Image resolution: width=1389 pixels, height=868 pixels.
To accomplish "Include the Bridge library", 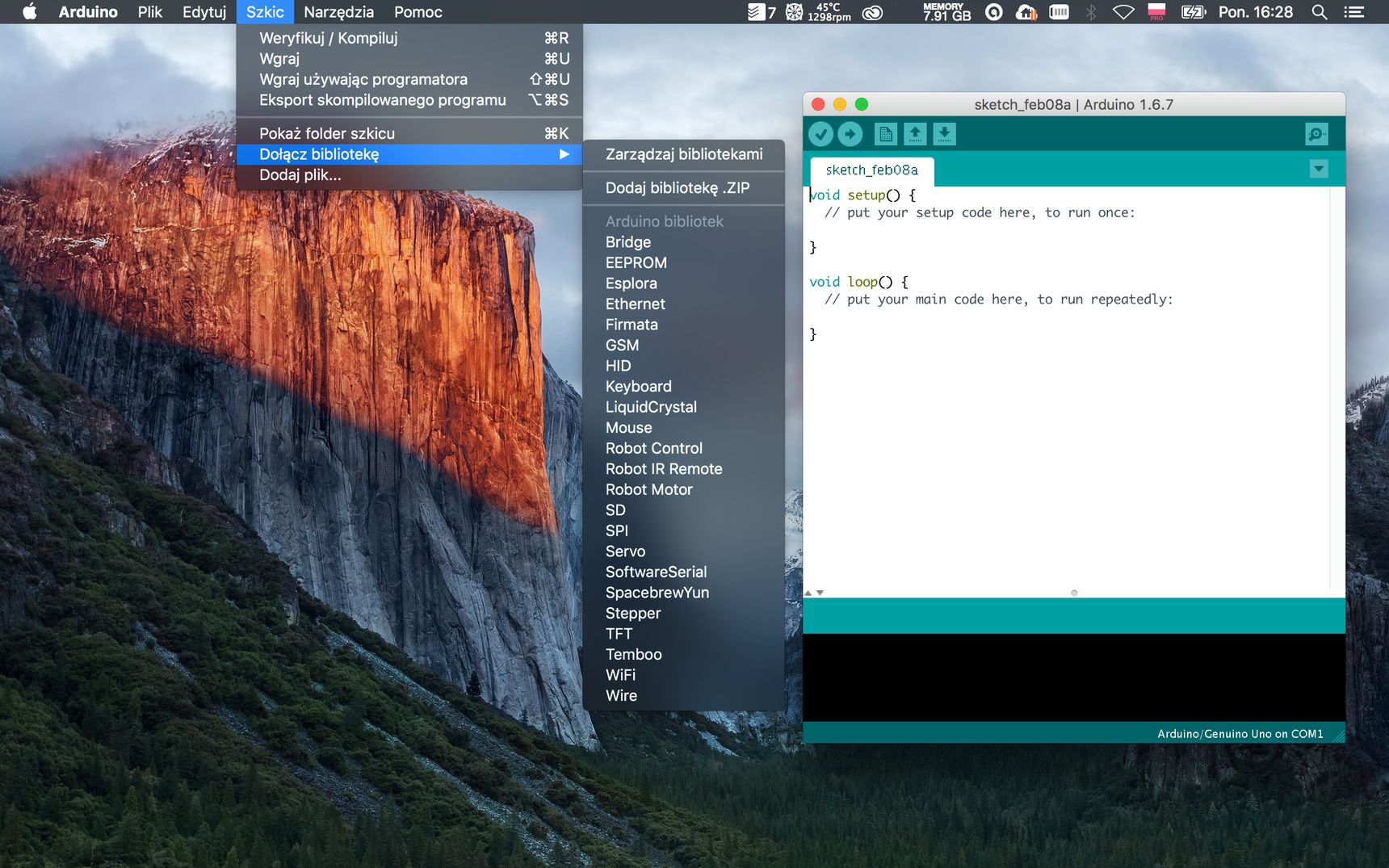I will point(684,242).
